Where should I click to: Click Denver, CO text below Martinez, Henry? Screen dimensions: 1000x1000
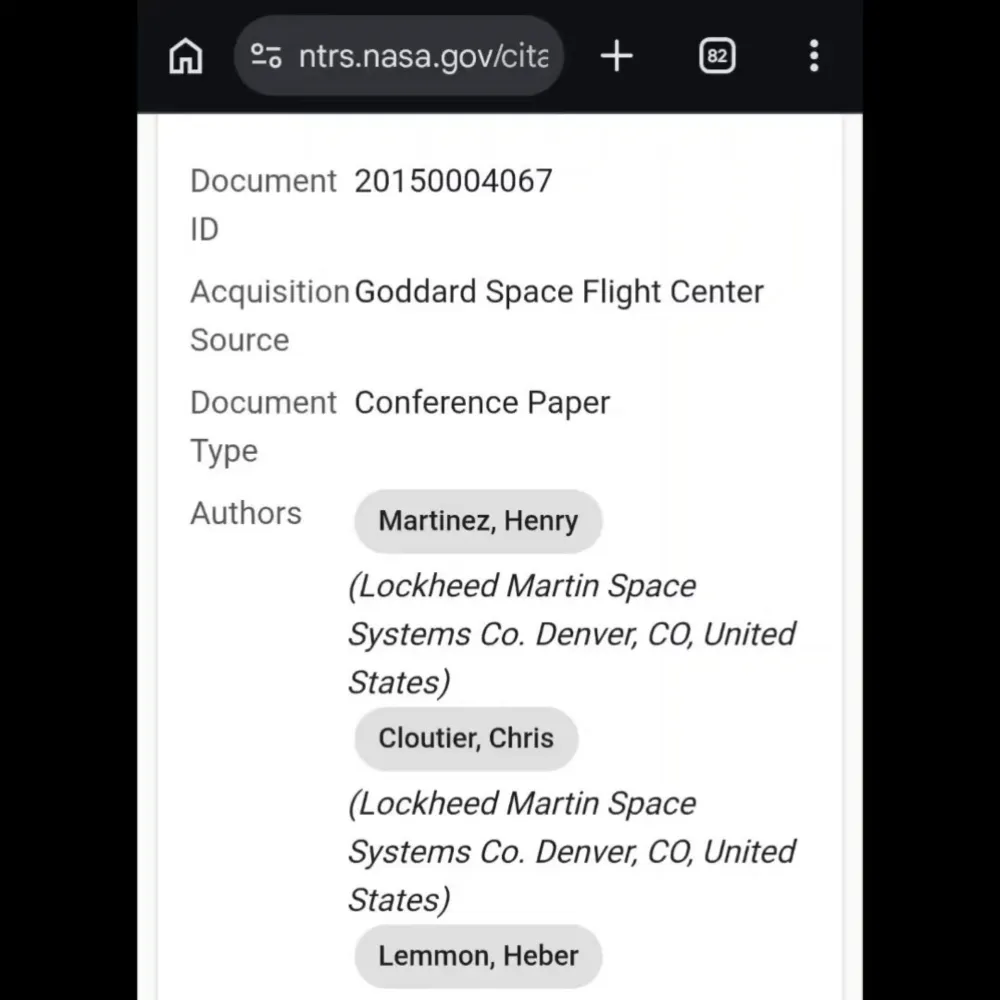614,634
